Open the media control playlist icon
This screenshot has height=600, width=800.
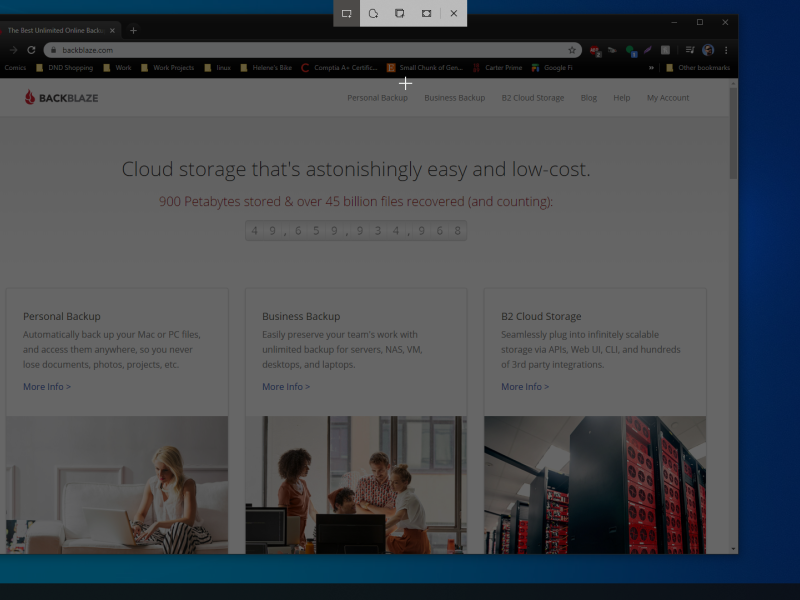[690, 50]
